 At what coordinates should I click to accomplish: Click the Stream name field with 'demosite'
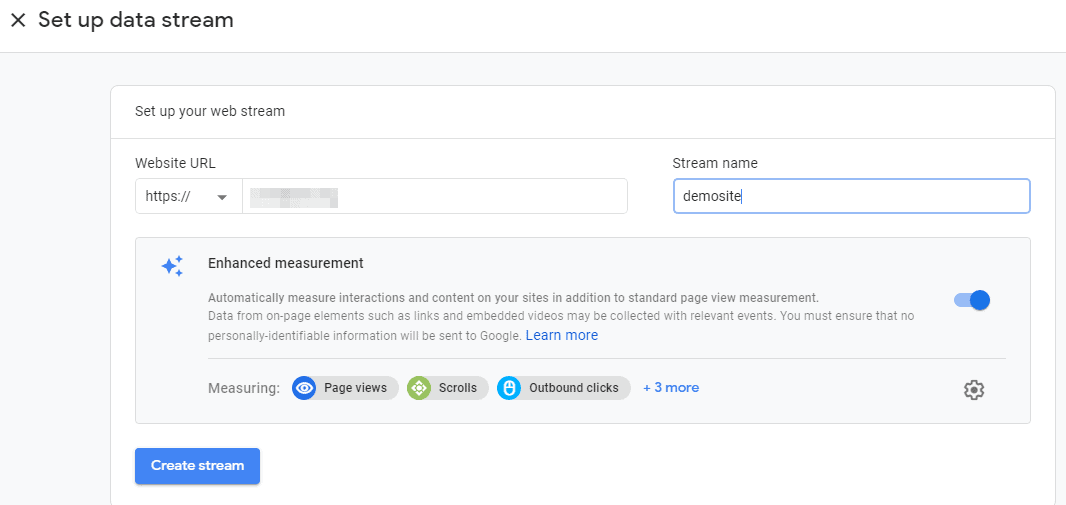pyautogui.click(x=851, y=197)
